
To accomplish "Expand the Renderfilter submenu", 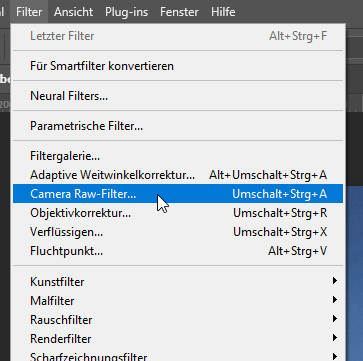I will point(178,339).
